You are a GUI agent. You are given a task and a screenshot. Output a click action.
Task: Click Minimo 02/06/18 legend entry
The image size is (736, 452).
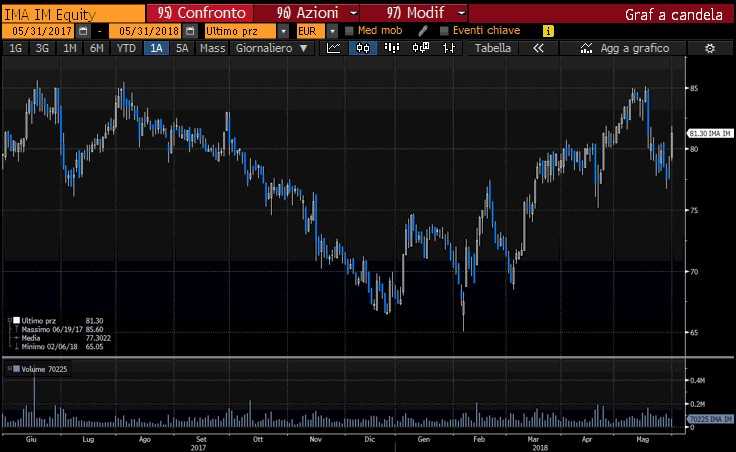pyautogui.click(x=62, y=346)
